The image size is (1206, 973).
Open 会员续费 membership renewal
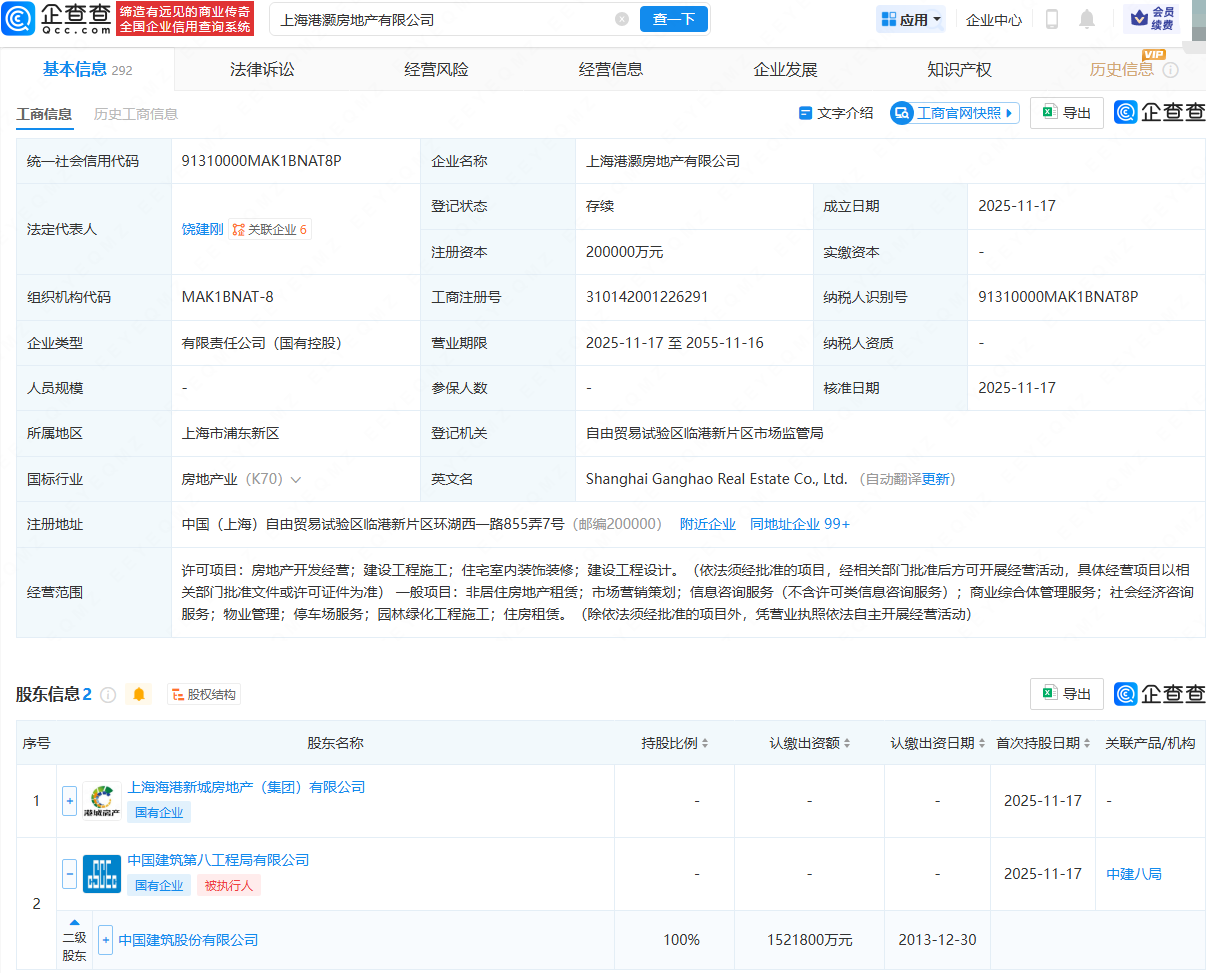[1150, 18]
